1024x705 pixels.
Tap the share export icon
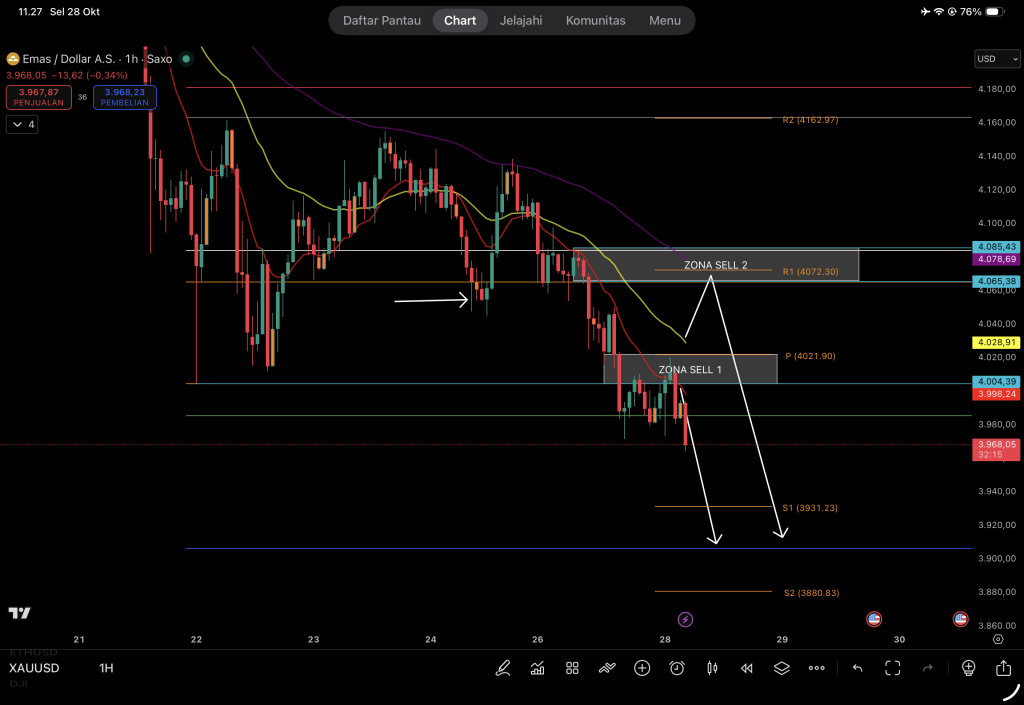[x=1003, y=668]
